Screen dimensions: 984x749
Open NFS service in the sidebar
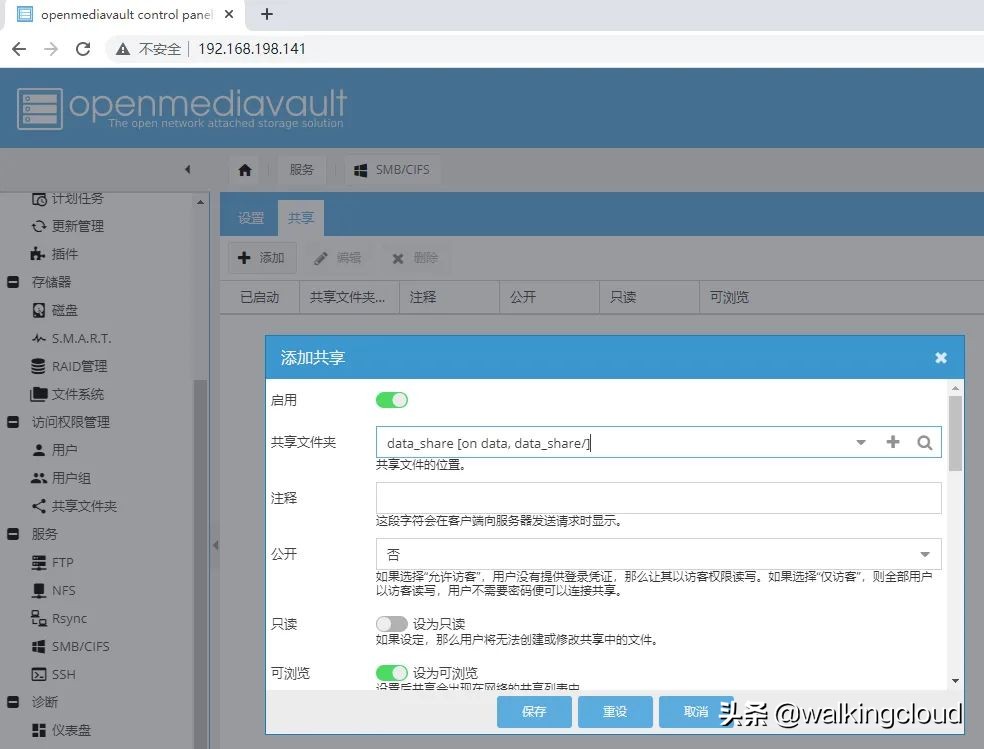click(x=54, y=591)
